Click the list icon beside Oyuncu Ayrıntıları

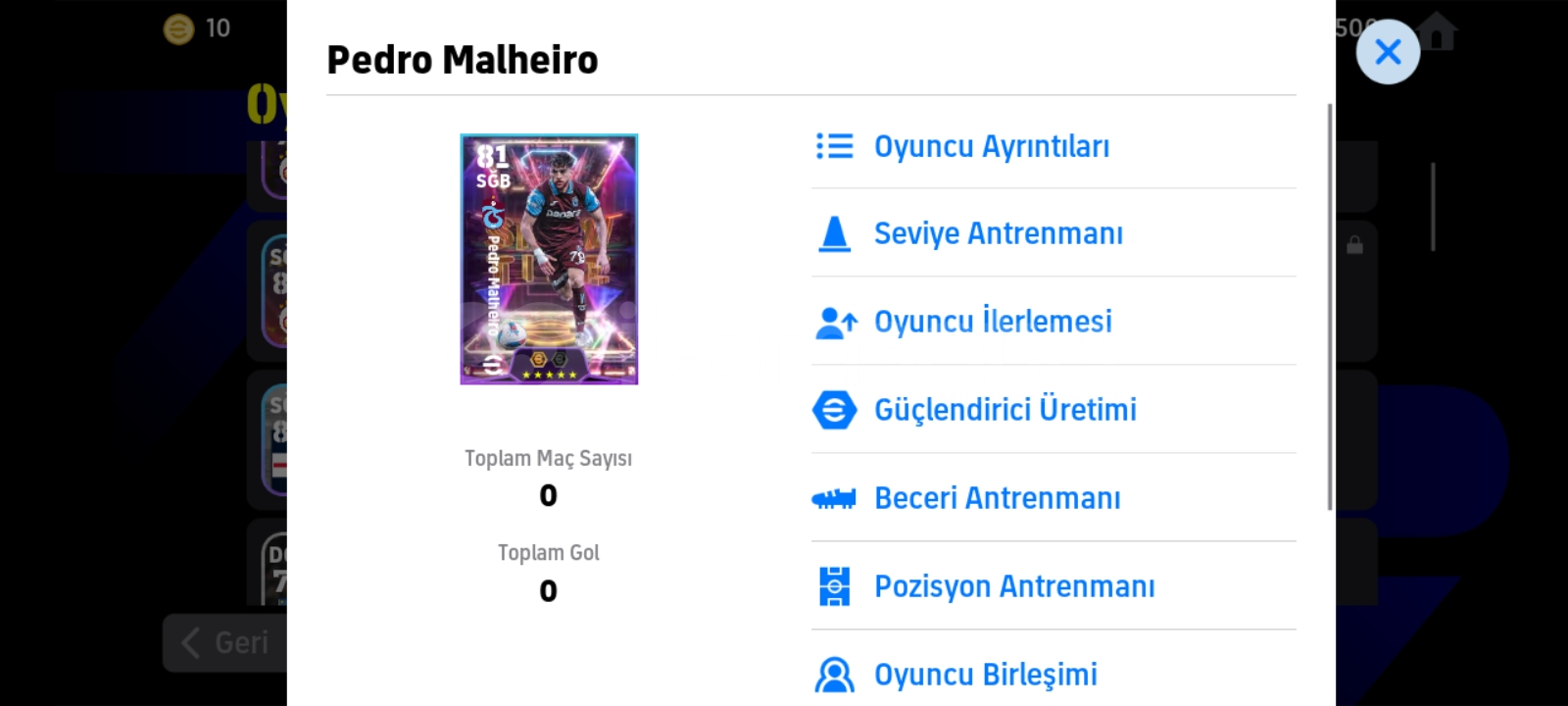pos(834,146)
